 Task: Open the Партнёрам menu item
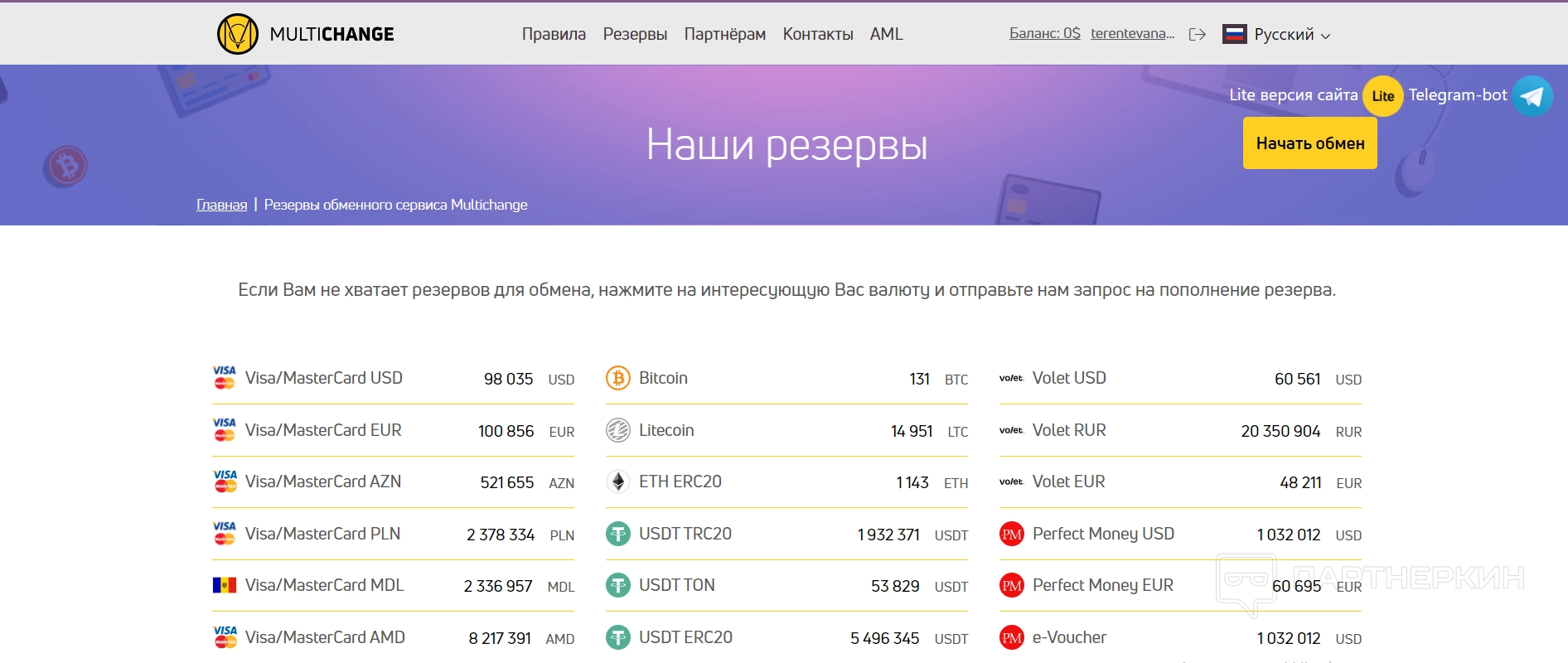point(724,34)
